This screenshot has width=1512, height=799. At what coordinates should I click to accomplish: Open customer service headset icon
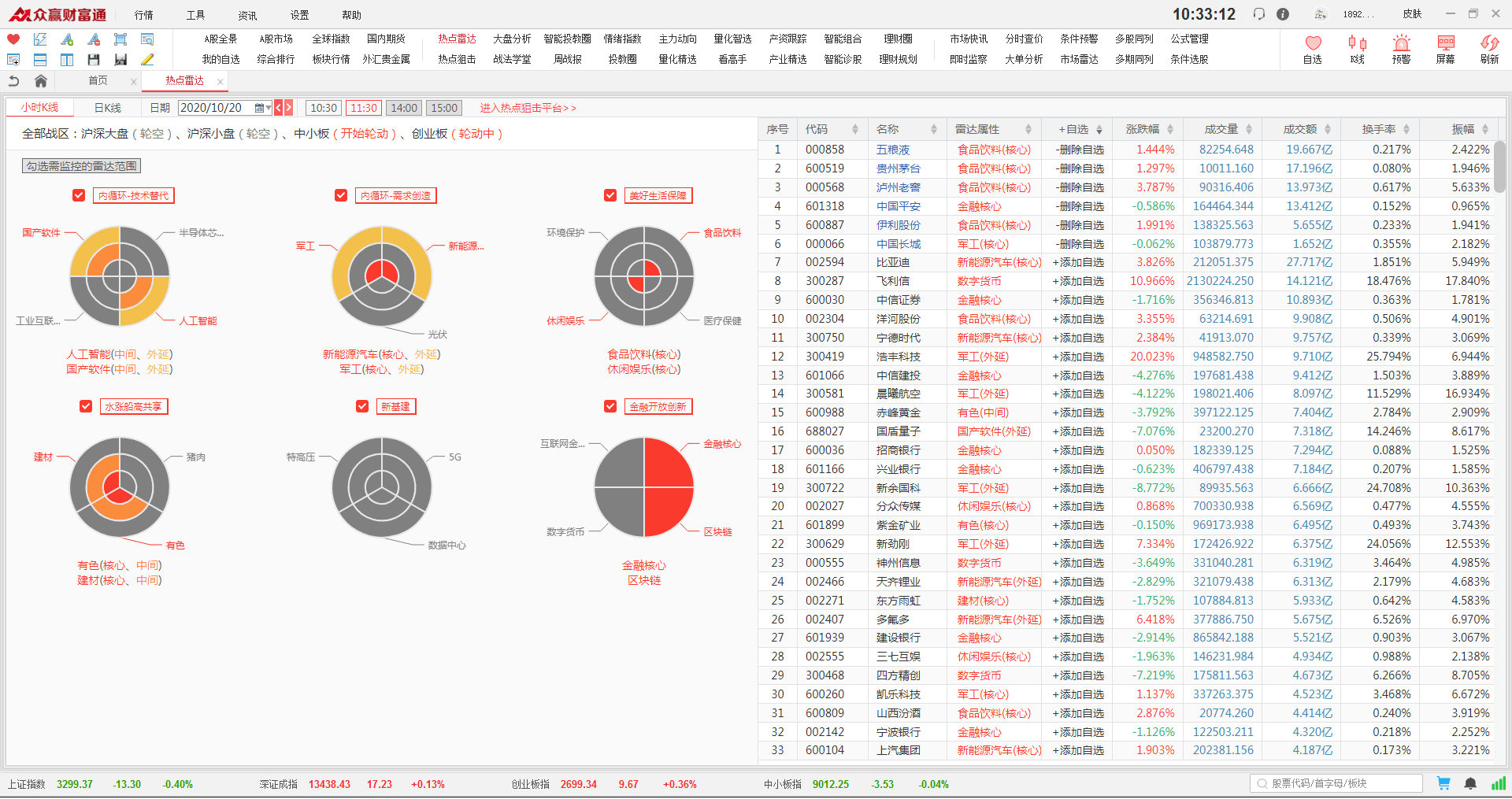coord(1259,14)
